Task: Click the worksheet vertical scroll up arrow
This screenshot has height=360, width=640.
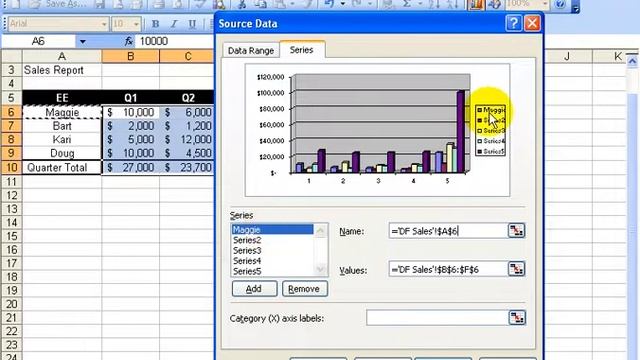Action: click(x=632, y=61)
